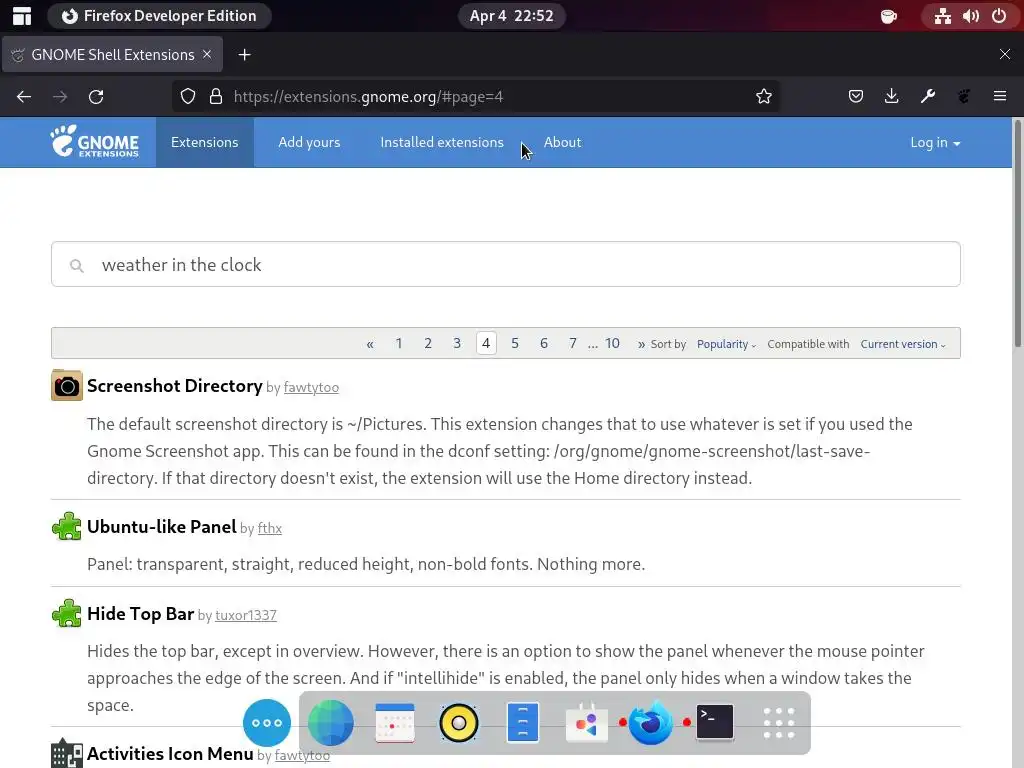Close the GNOME Shell Extensions tab
Viewport: 1024px width, 768px height.
point(207,54)
